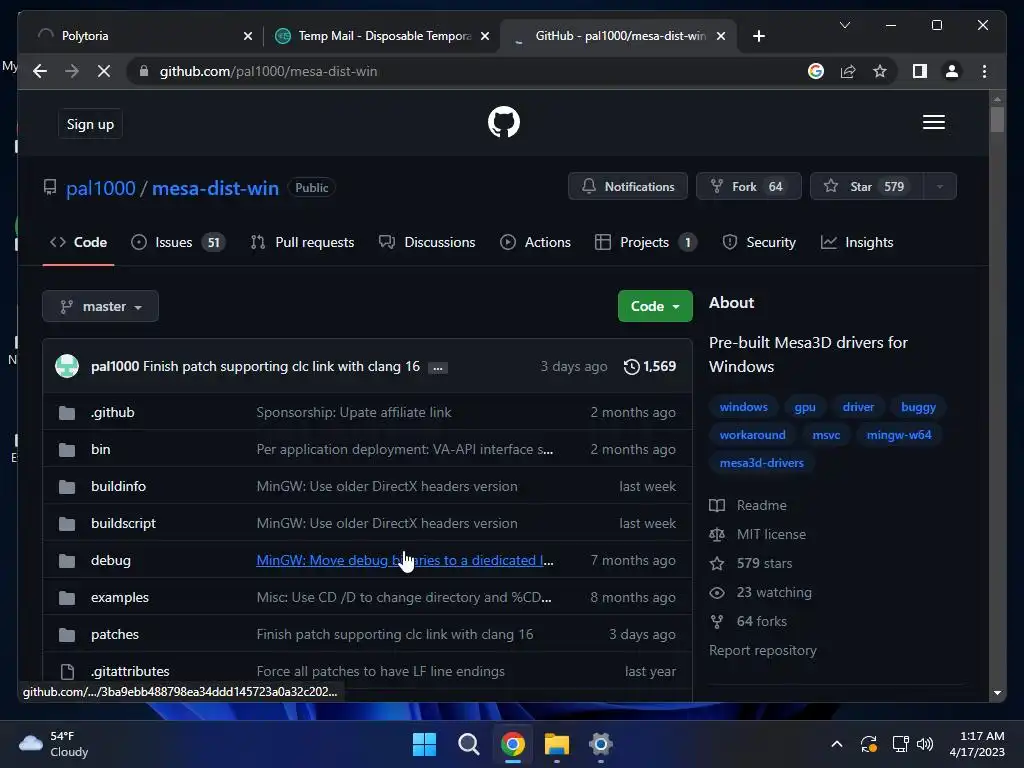This screenshot has height=768, width=1024.
Task: Open a new browser tab
Action: tap(758, 36)
